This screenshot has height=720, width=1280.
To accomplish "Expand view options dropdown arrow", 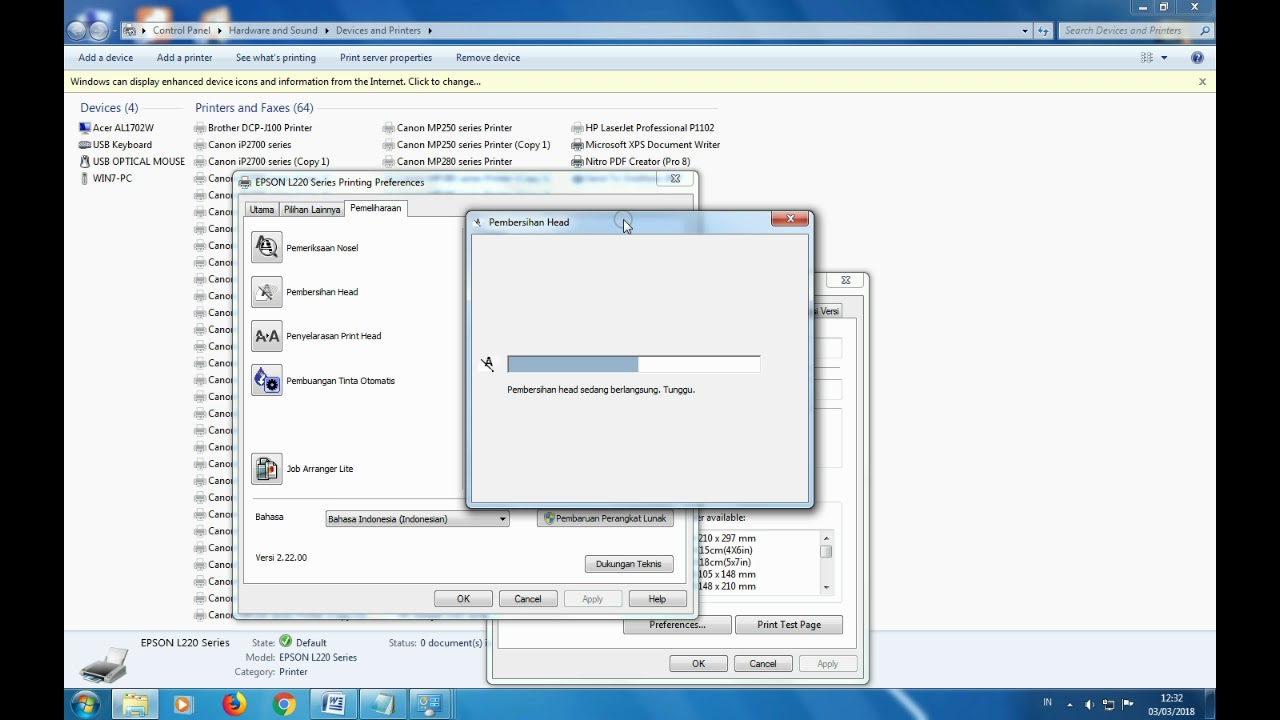I will coord(1164,58).
